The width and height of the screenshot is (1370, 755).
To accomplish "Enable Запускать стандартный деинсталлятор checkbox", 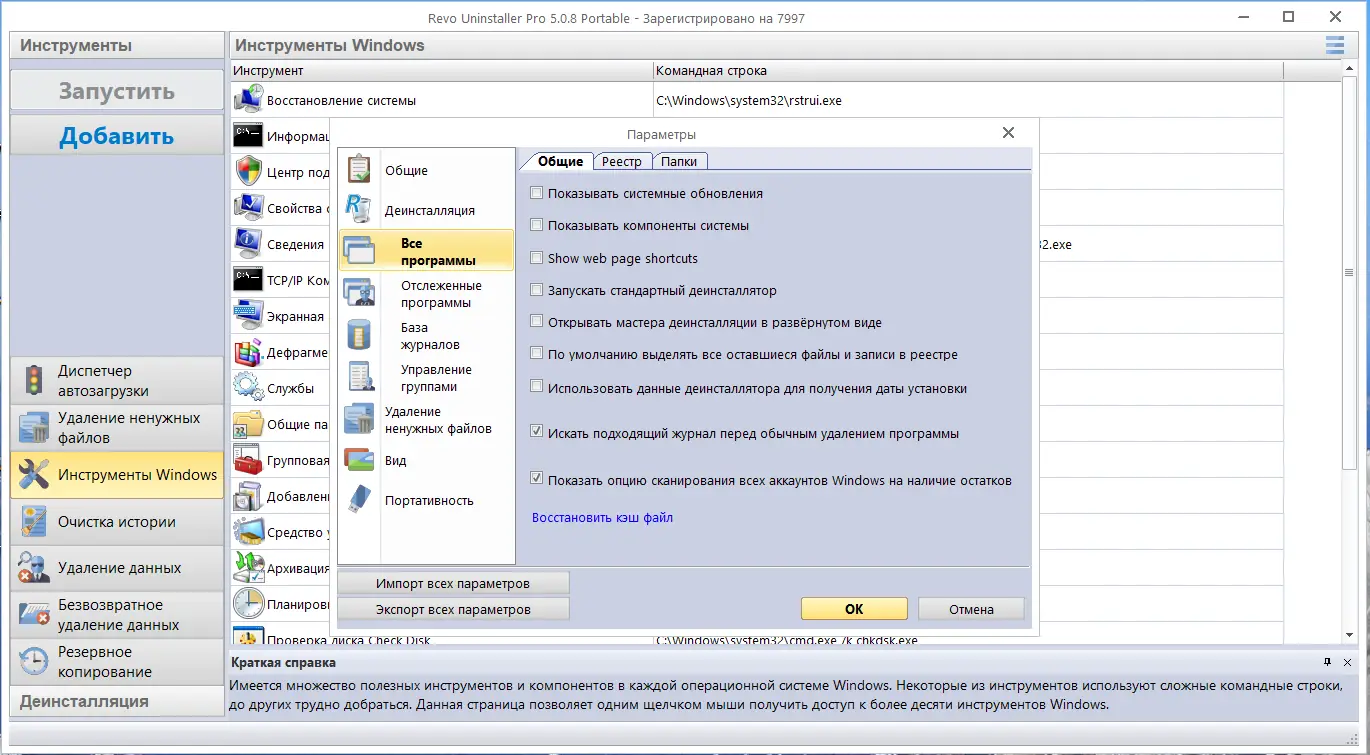I will (538, 290).
